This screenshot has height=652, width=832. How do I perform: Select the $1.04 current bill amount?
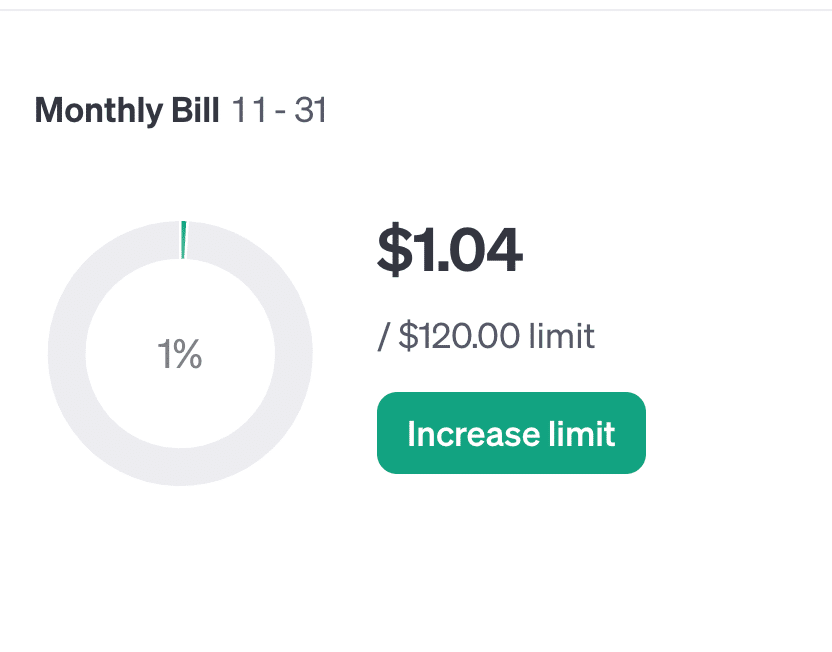click(449, 249)
